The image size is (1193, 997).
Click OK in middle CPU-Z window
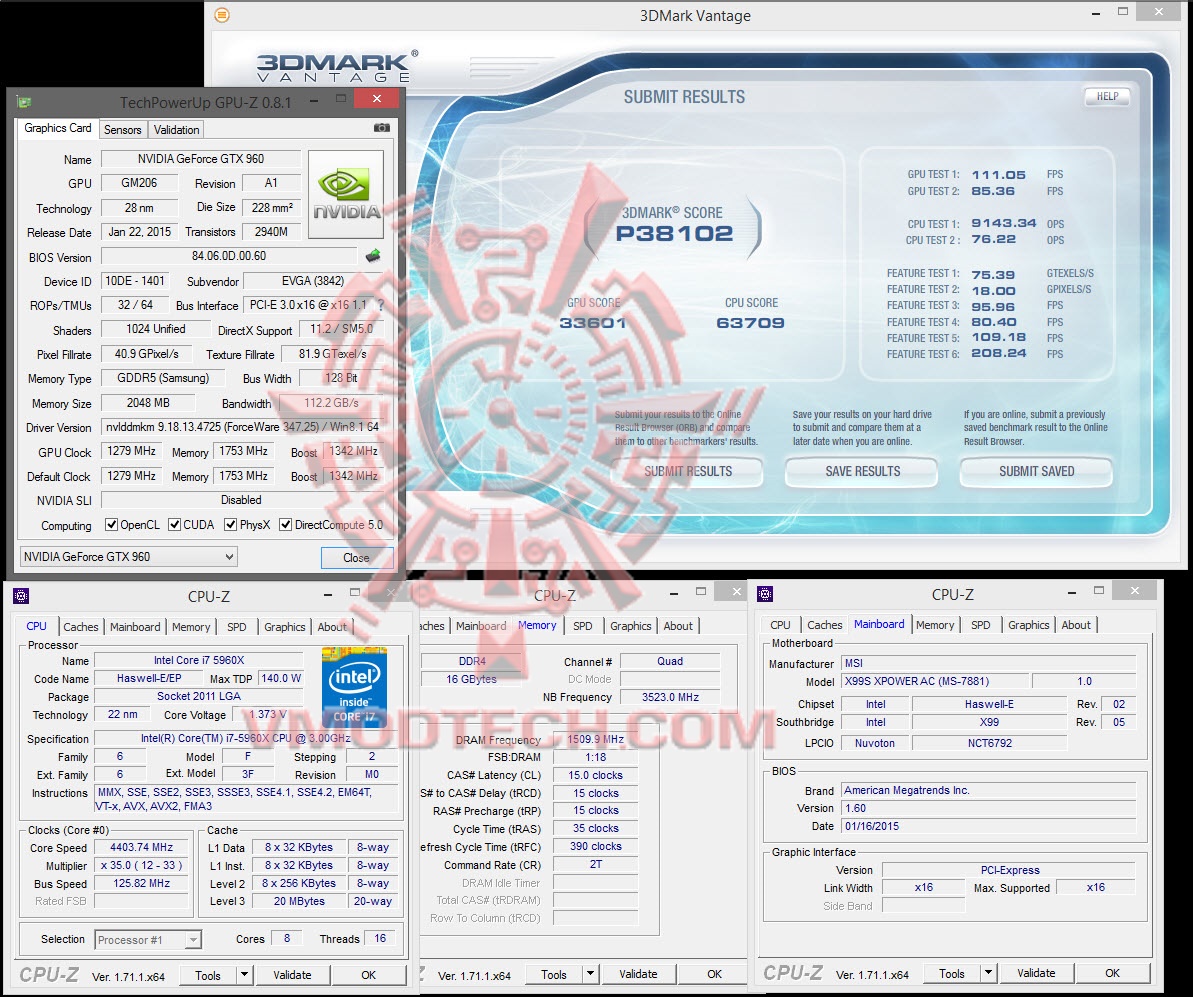[x=714, y=973]
